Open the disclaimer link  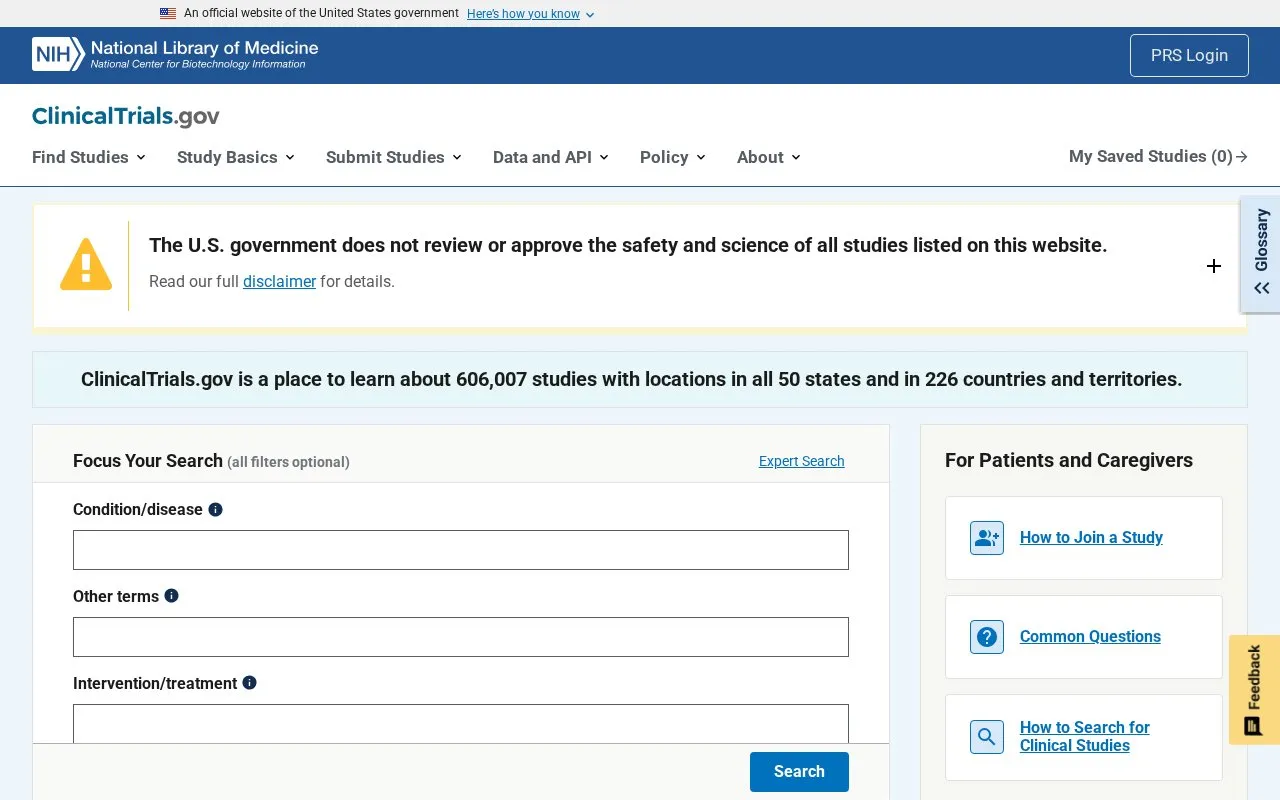pos(279,282)
